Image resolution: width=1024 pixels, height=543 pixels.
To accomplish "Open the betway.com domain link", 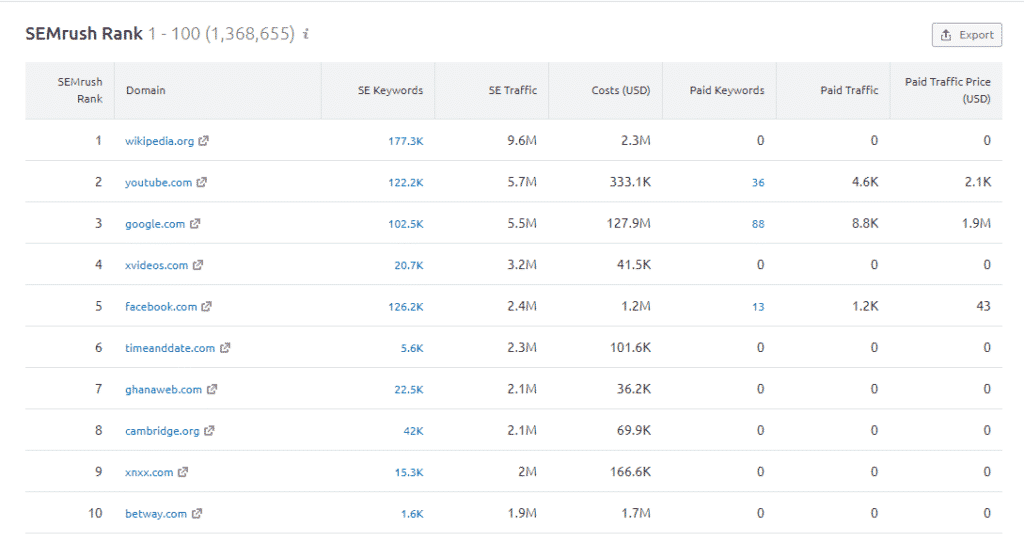I will (155, 514).
